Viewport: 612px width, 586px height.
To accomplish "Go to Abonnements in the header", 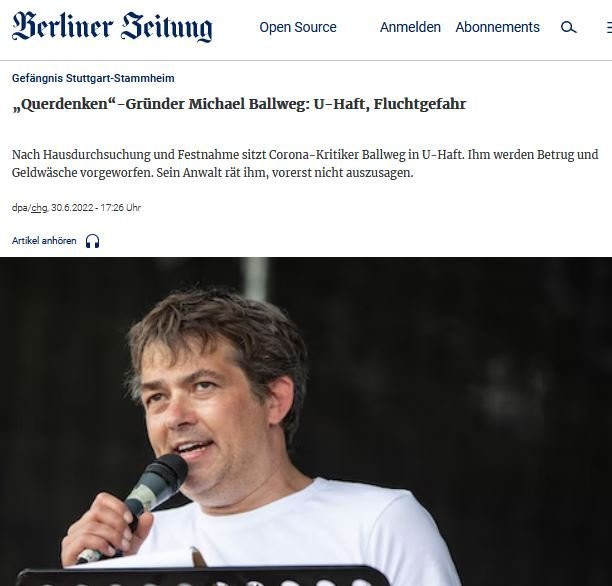I will (x=498, y=27).
